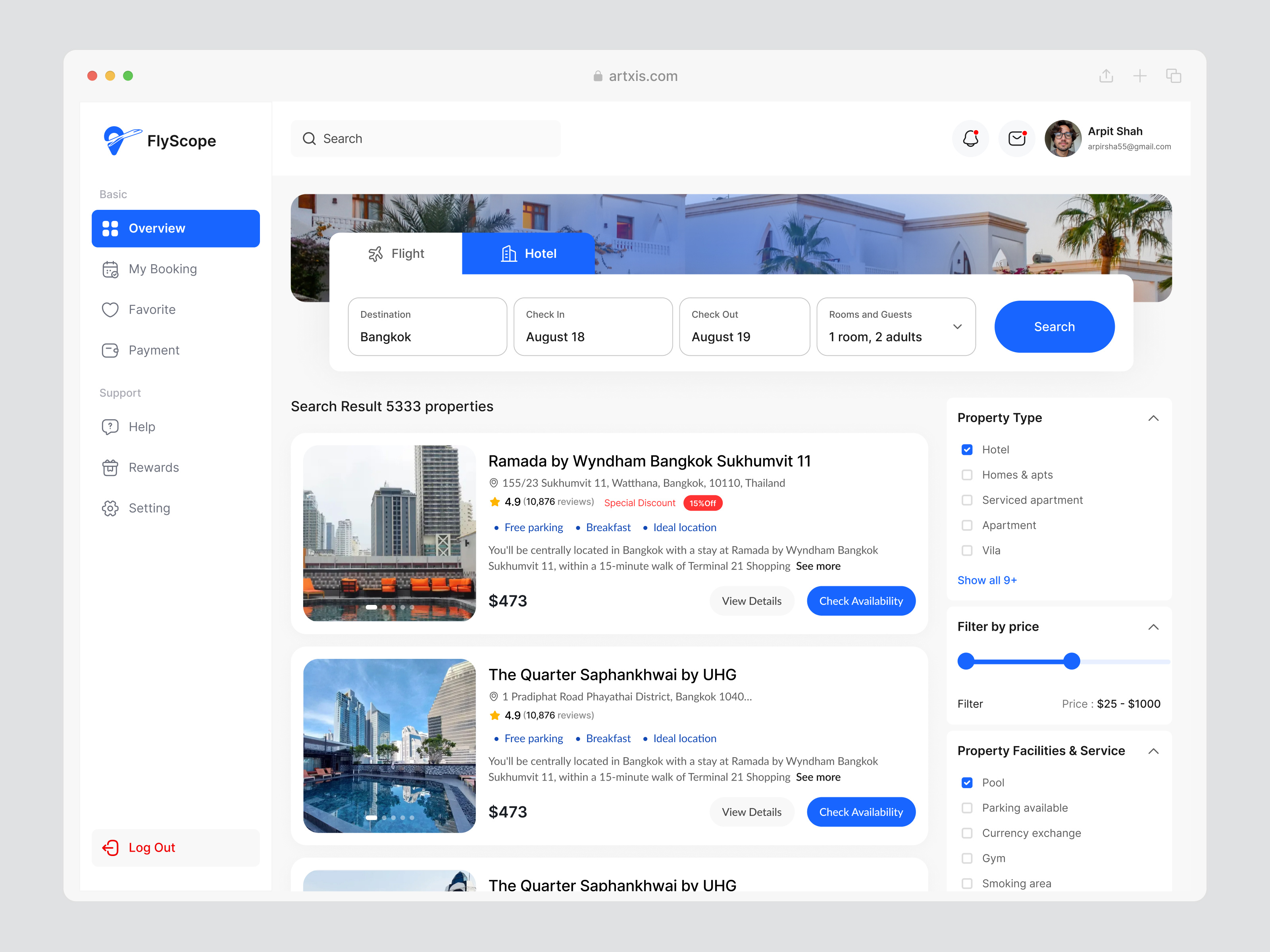1270x952 pixels.
Task: Uncheck the Hotel property type checkbox
Action: coord(967,450)
